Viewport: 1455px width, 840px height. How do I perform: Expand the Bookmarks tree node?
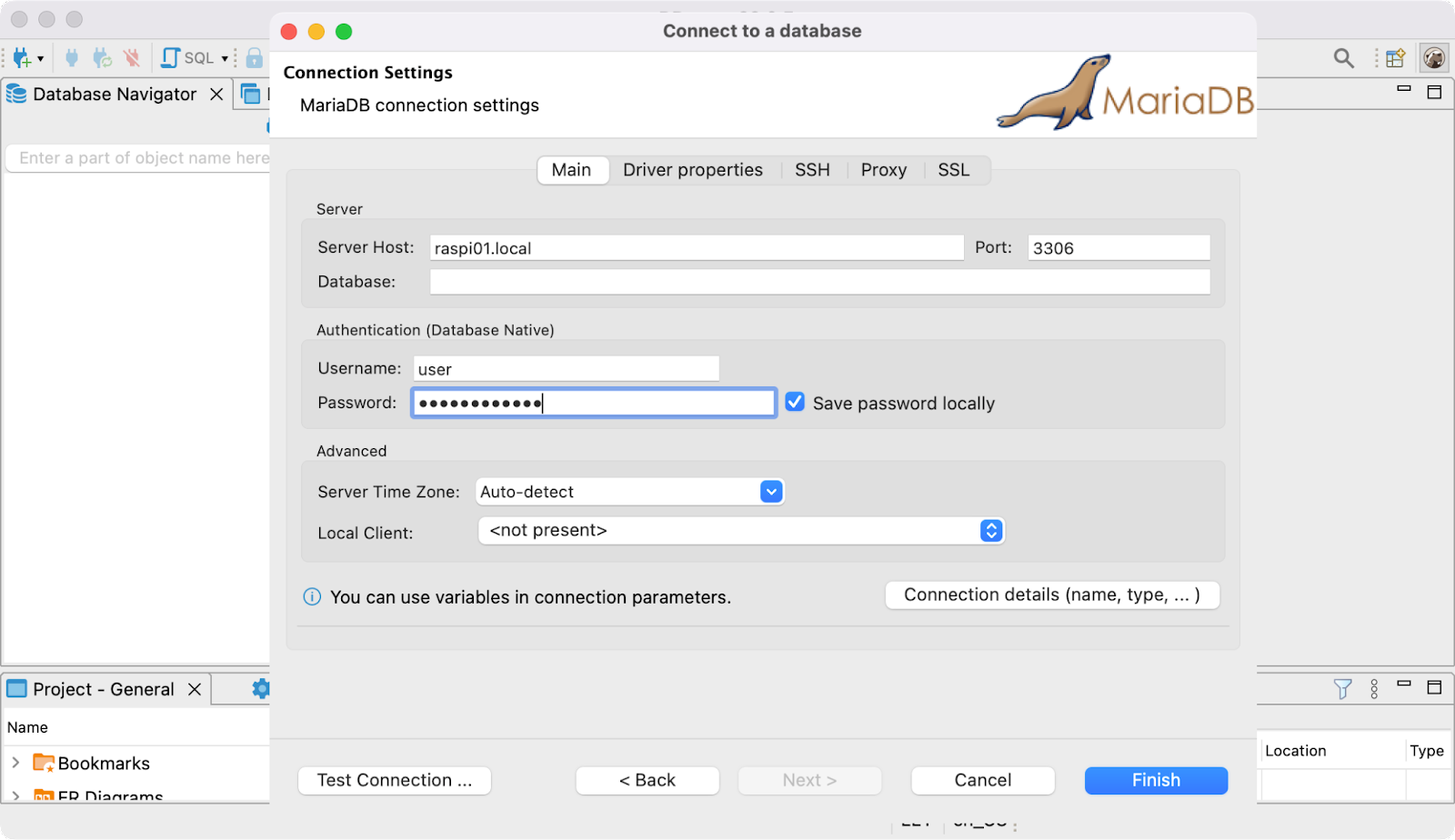(x=15, y=763)
